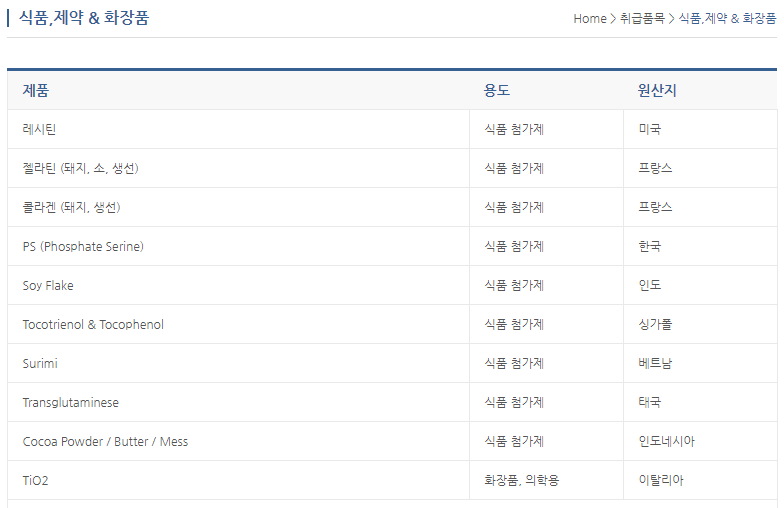
Task: Click the Soy Flake product entry
Action: click(48, 286)
